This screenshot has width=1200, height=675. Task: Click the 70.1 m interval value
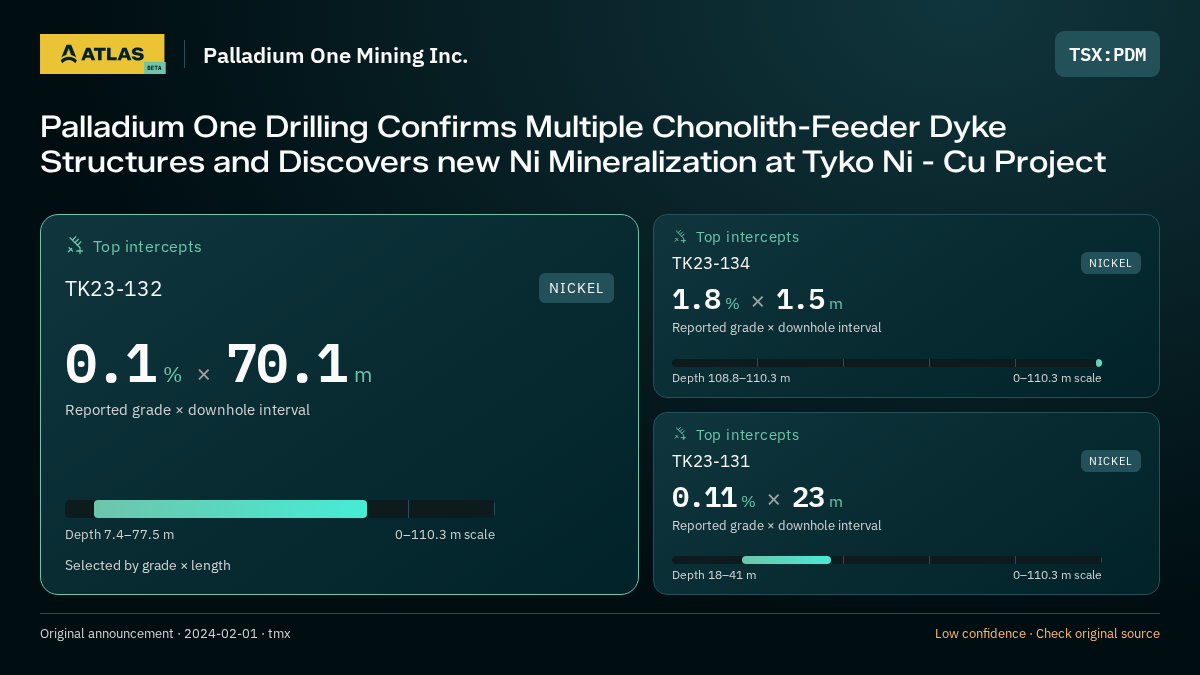[299, 366]
